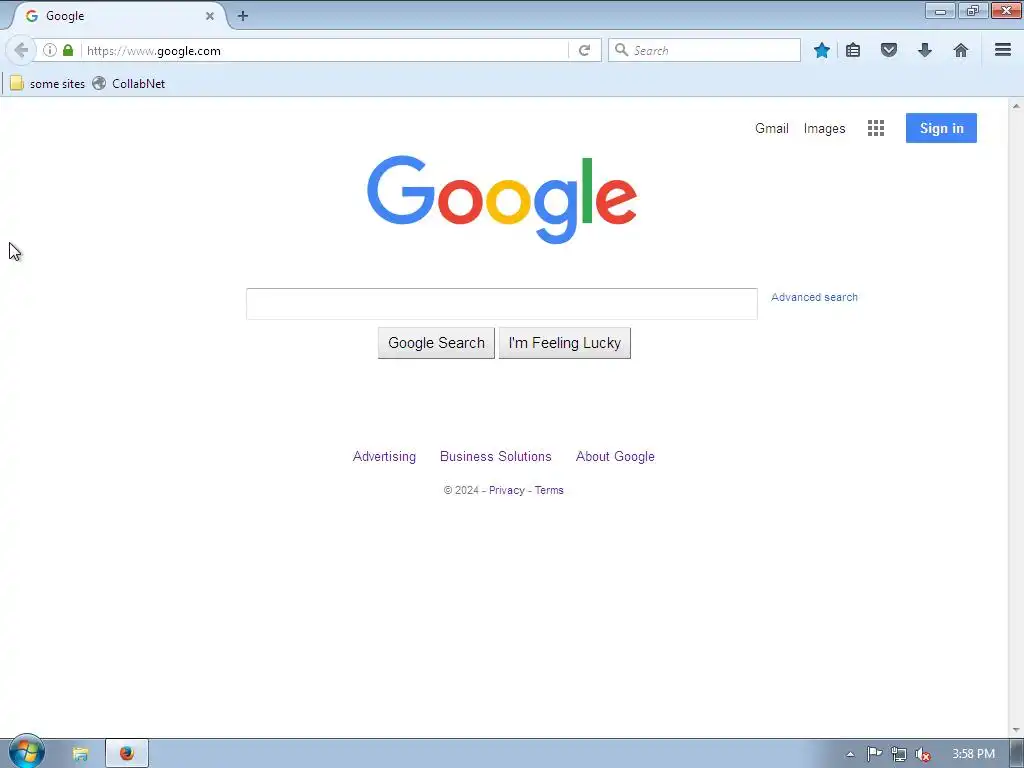Viewport: 1024px width, 768px height.
Task: Open site information icon in address bar
Action: point(50,50)
